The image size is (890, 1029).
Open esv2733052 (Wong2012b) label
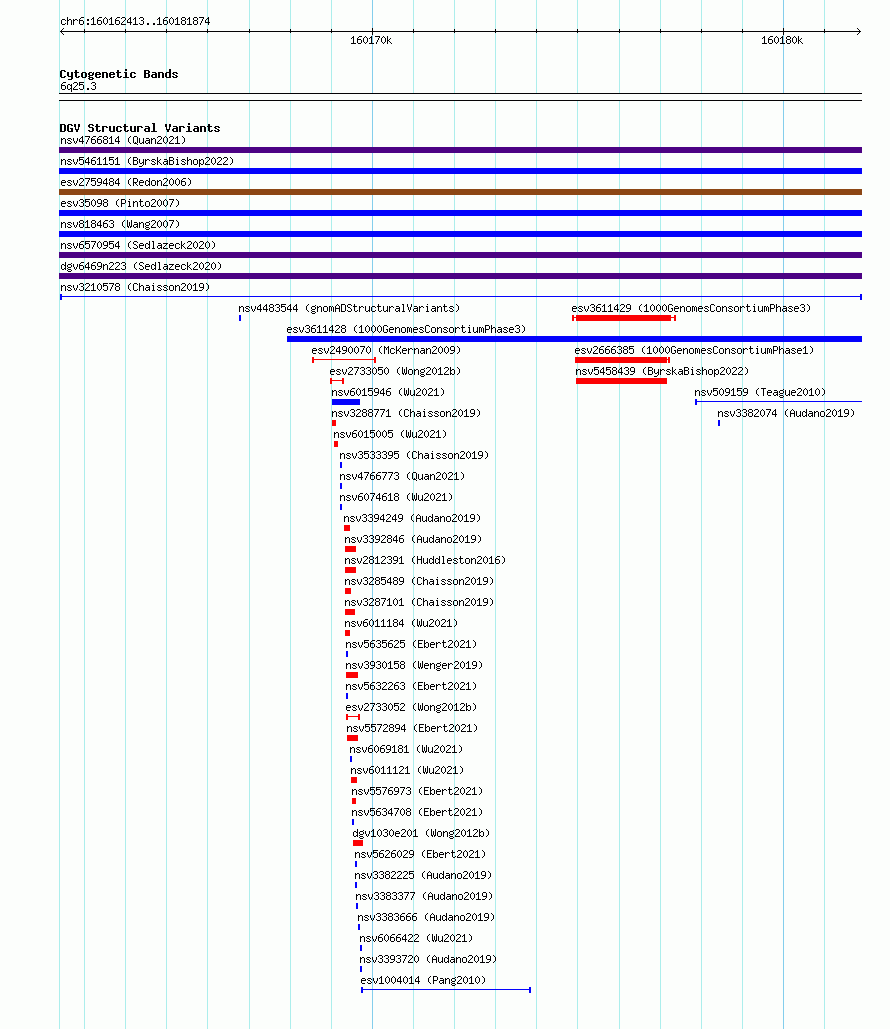tap(412, 707)
